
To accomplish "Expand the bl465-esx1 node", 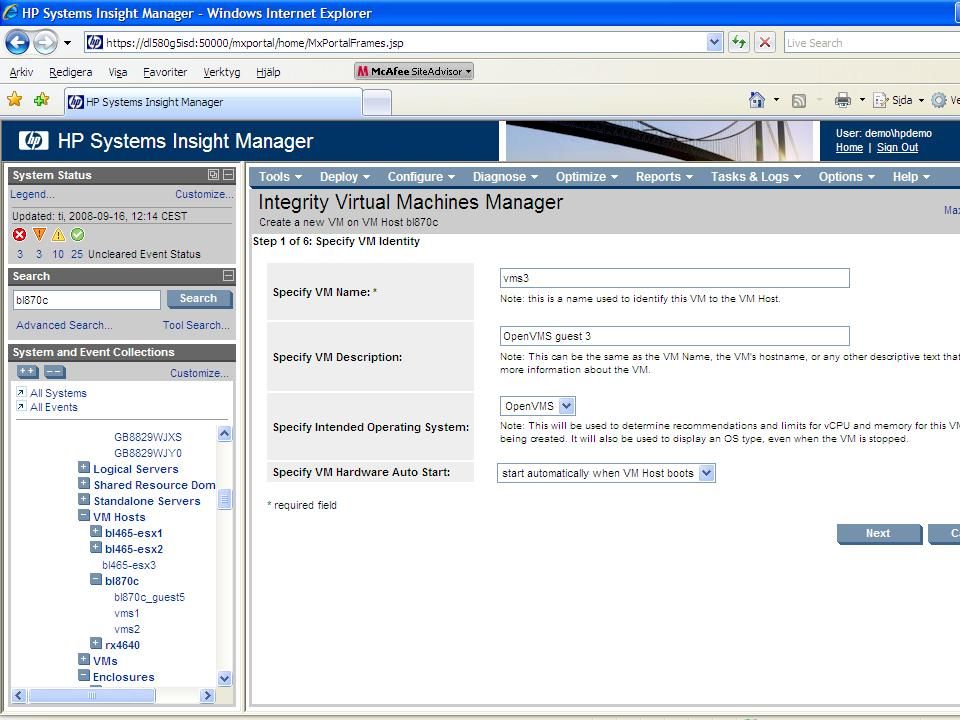I will pyautogui.click(x=96, y=531).
